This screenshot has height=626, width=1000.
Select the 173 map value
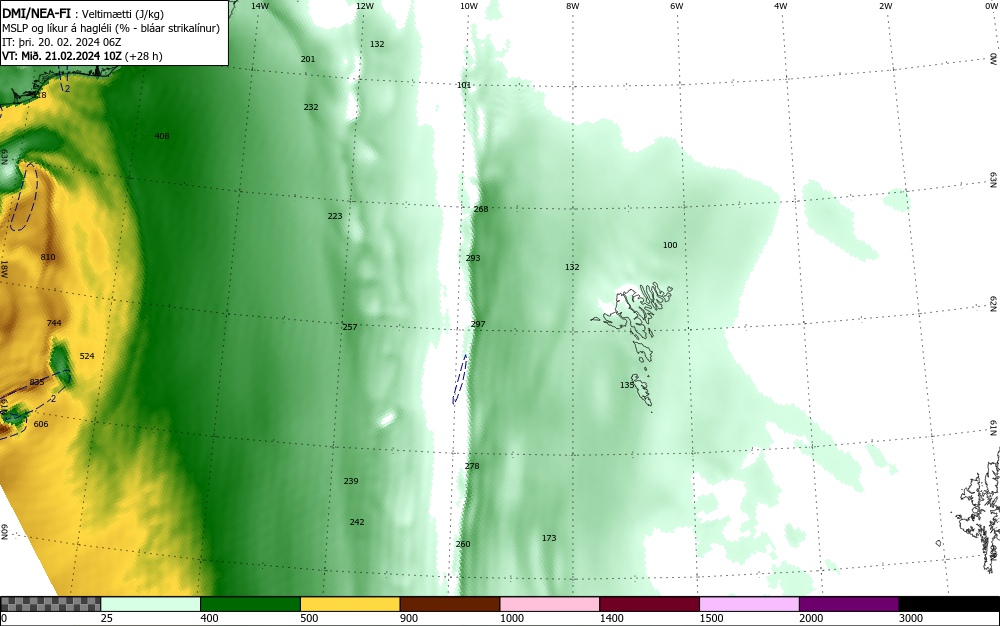point(549,538)
